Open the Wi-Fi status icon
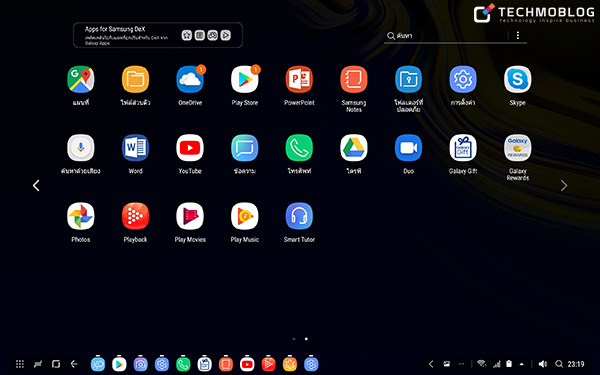 pyautogui.click(x=482, y=364)
